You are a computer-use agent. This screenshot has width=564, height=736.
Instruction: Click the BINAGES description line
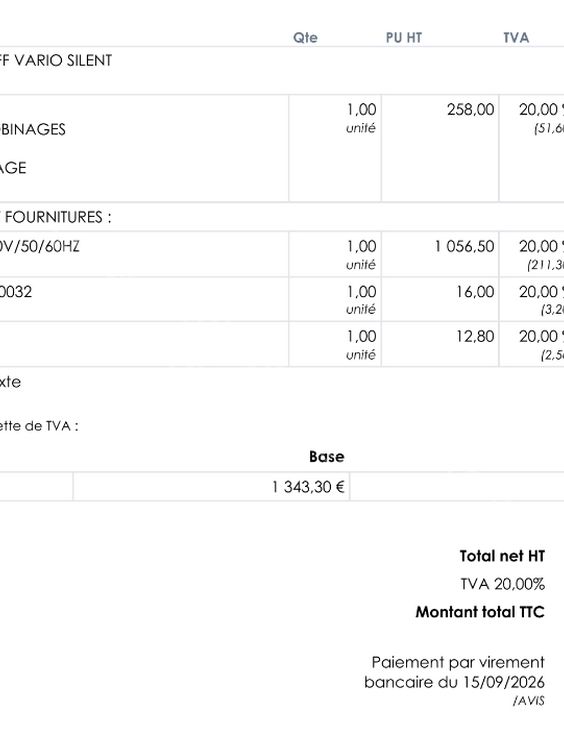pos(33,130)
